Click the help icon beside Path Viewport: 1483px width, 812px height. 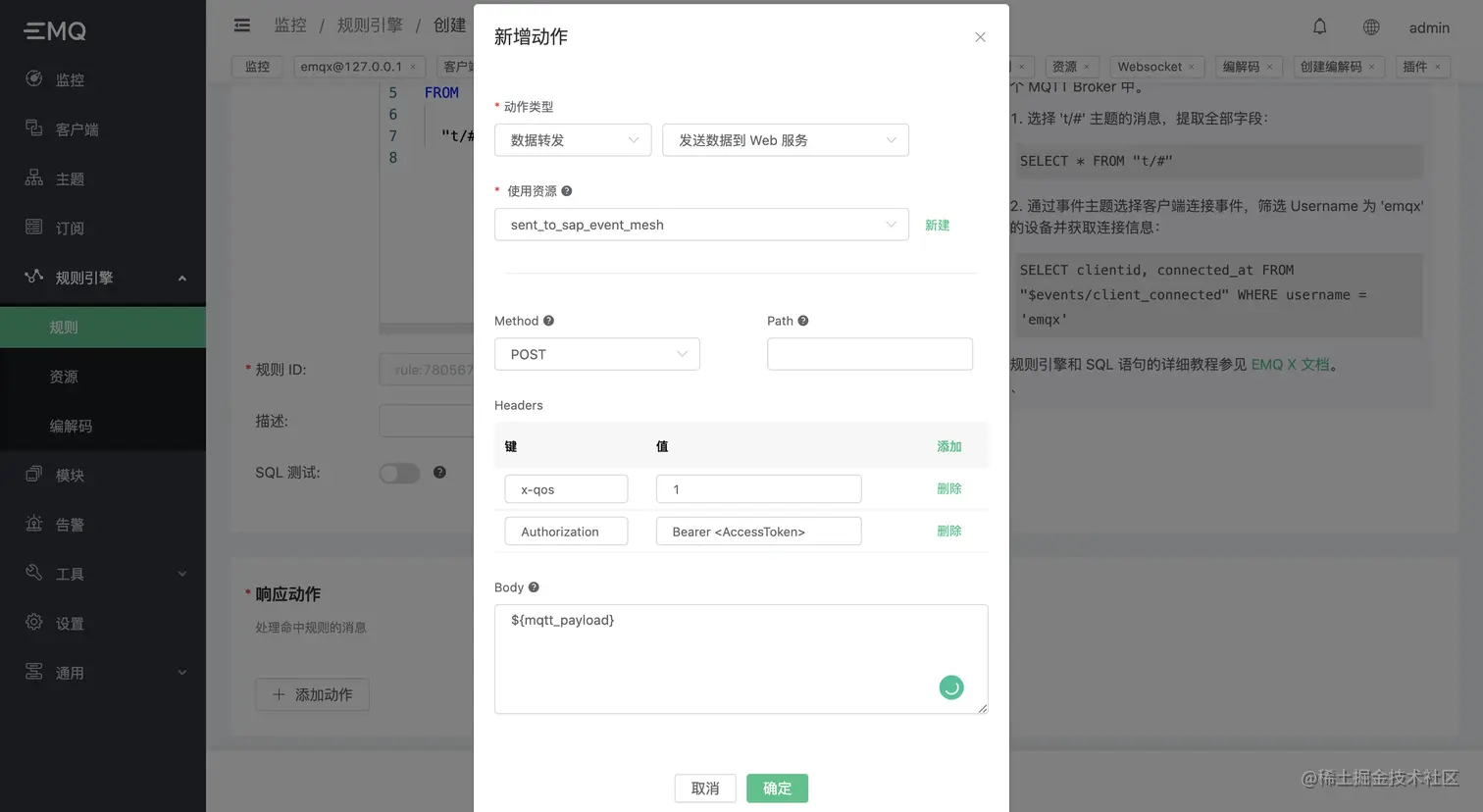(x=802, y=321)
